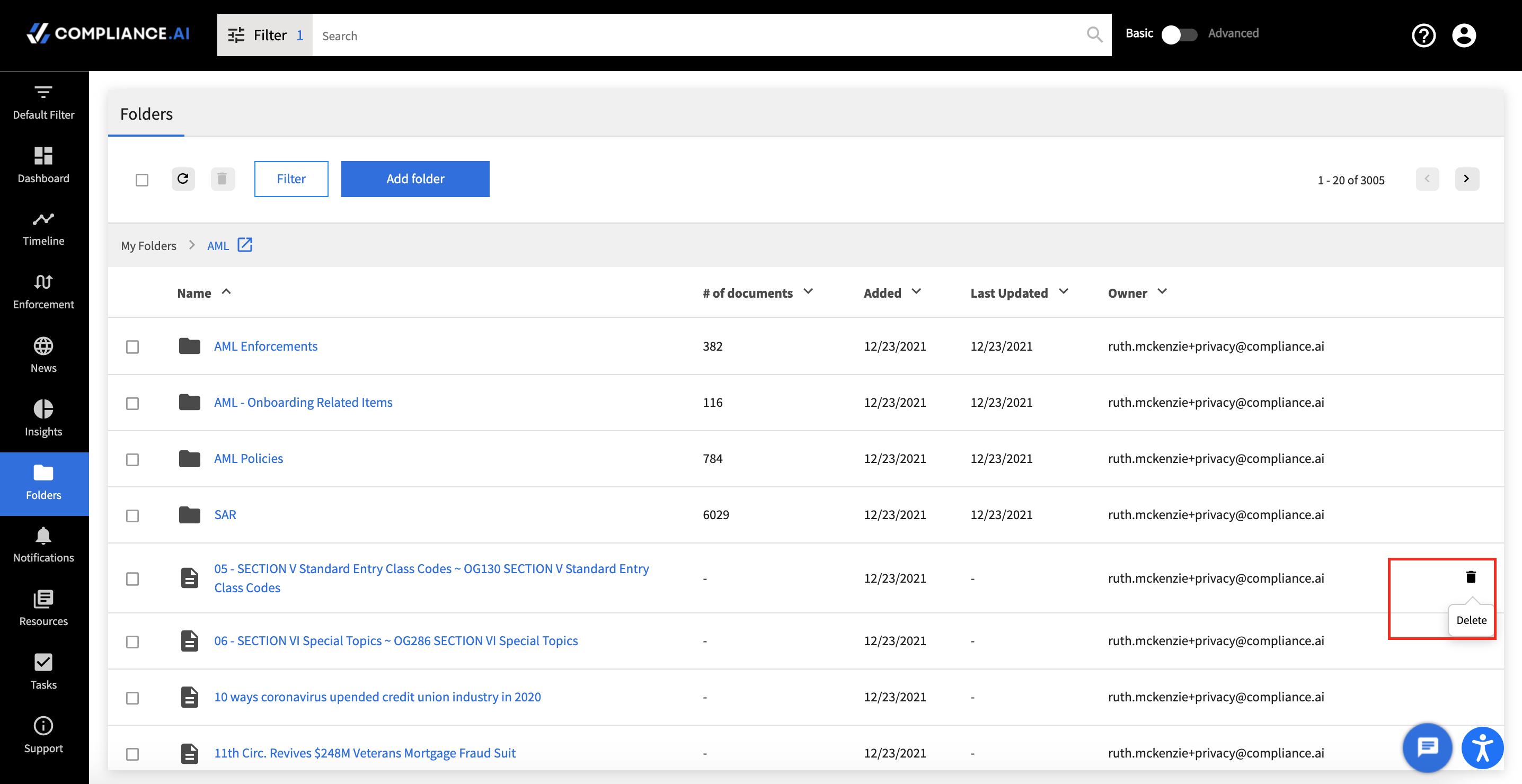Click the Basic search label
Image resolution: width=1522 pixels, height=784 pixels.
click(x=1139, y=34)
